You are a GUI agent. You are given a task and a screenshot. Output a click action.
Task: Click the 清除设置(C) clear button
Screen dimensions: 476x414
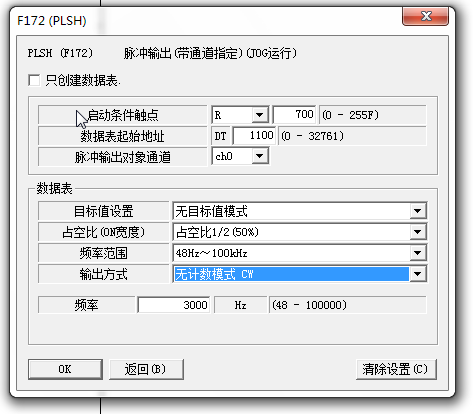pyautogui.click(x=396, y=369)
